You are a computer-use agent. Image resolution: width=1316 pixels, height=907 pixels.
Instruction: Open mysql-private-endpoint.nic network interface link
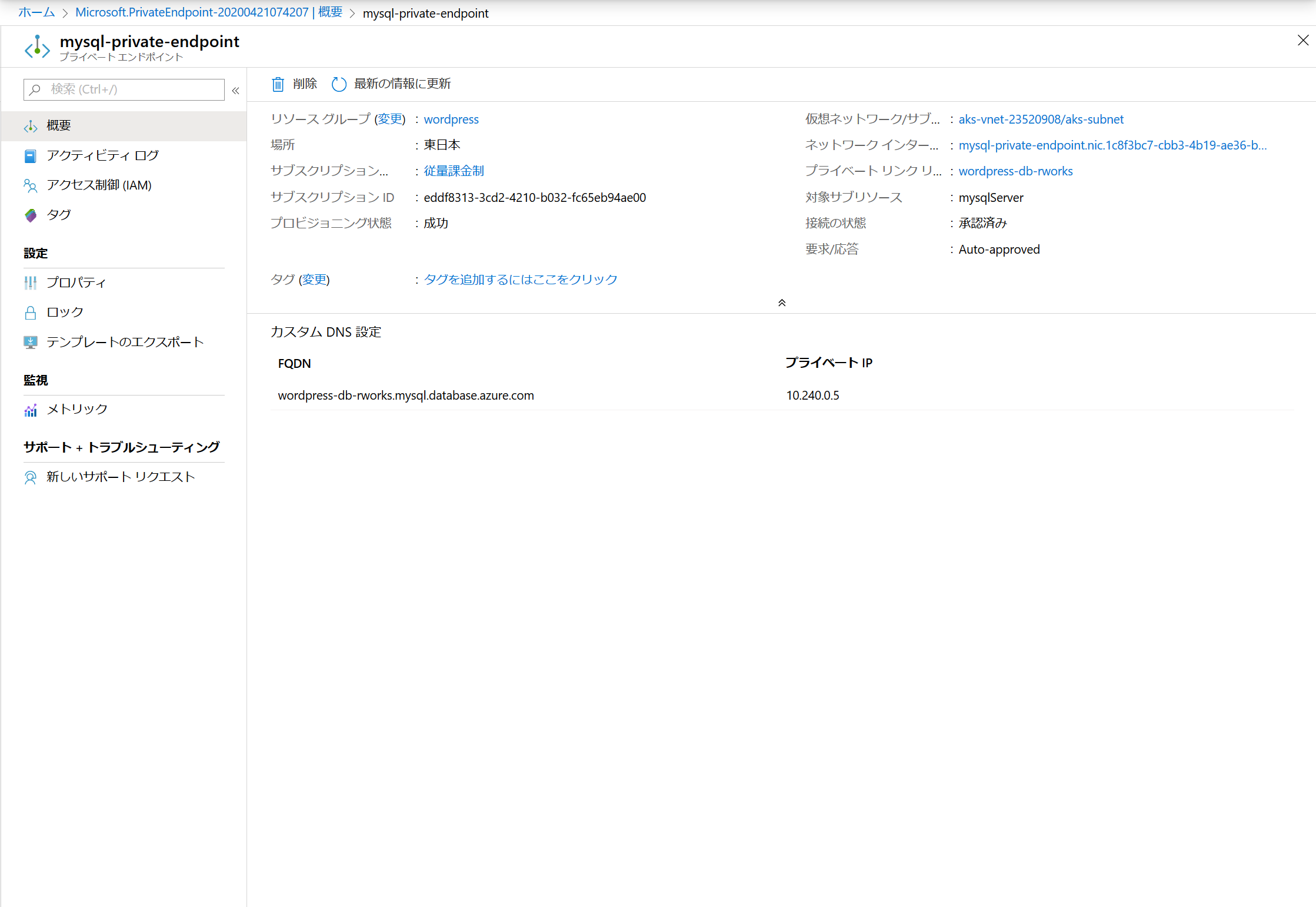point(1112,145)
